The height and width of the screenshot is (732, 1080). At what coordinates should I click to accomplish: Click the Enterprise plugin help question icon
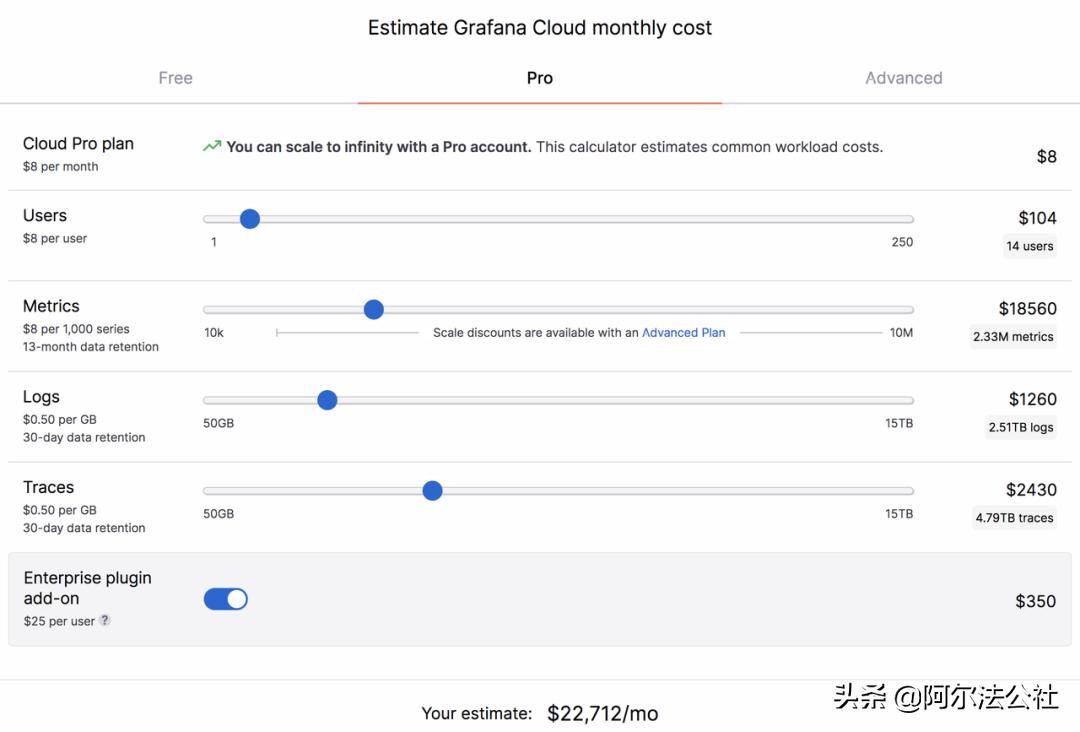coord(105,621)
